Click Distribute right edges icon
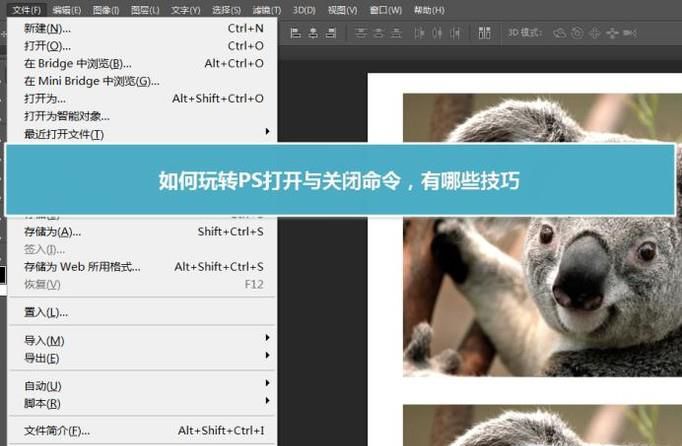This screenshot has width=682, height=446. [455, 33]
